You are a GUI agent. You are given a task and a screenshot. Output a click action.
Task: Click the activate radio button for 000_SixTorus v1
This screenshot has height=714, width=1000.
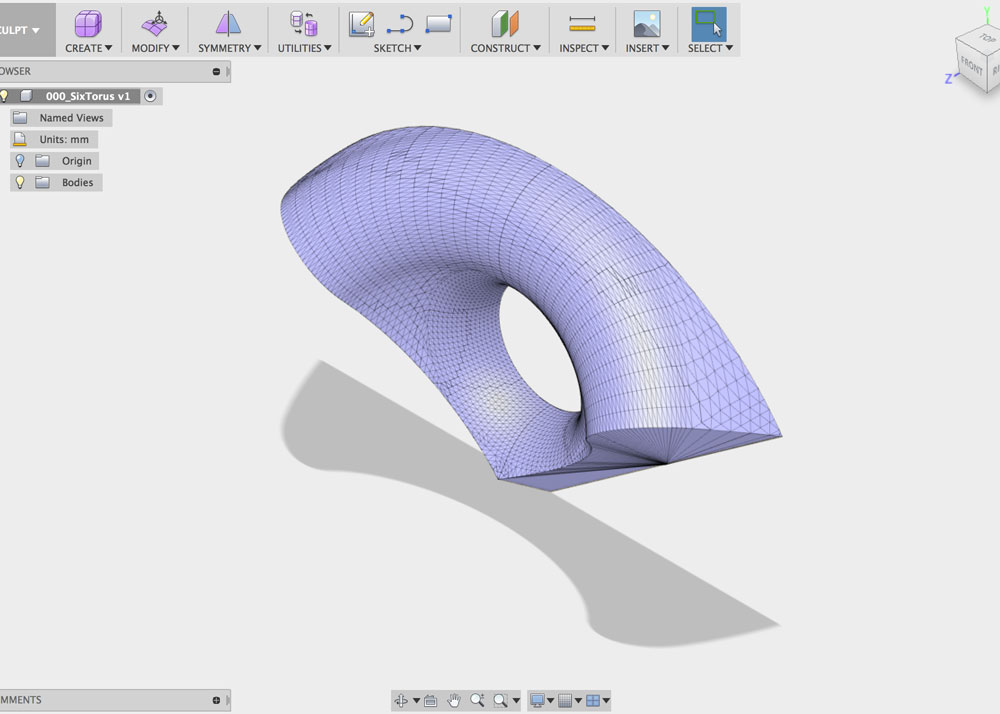[150, 96]
